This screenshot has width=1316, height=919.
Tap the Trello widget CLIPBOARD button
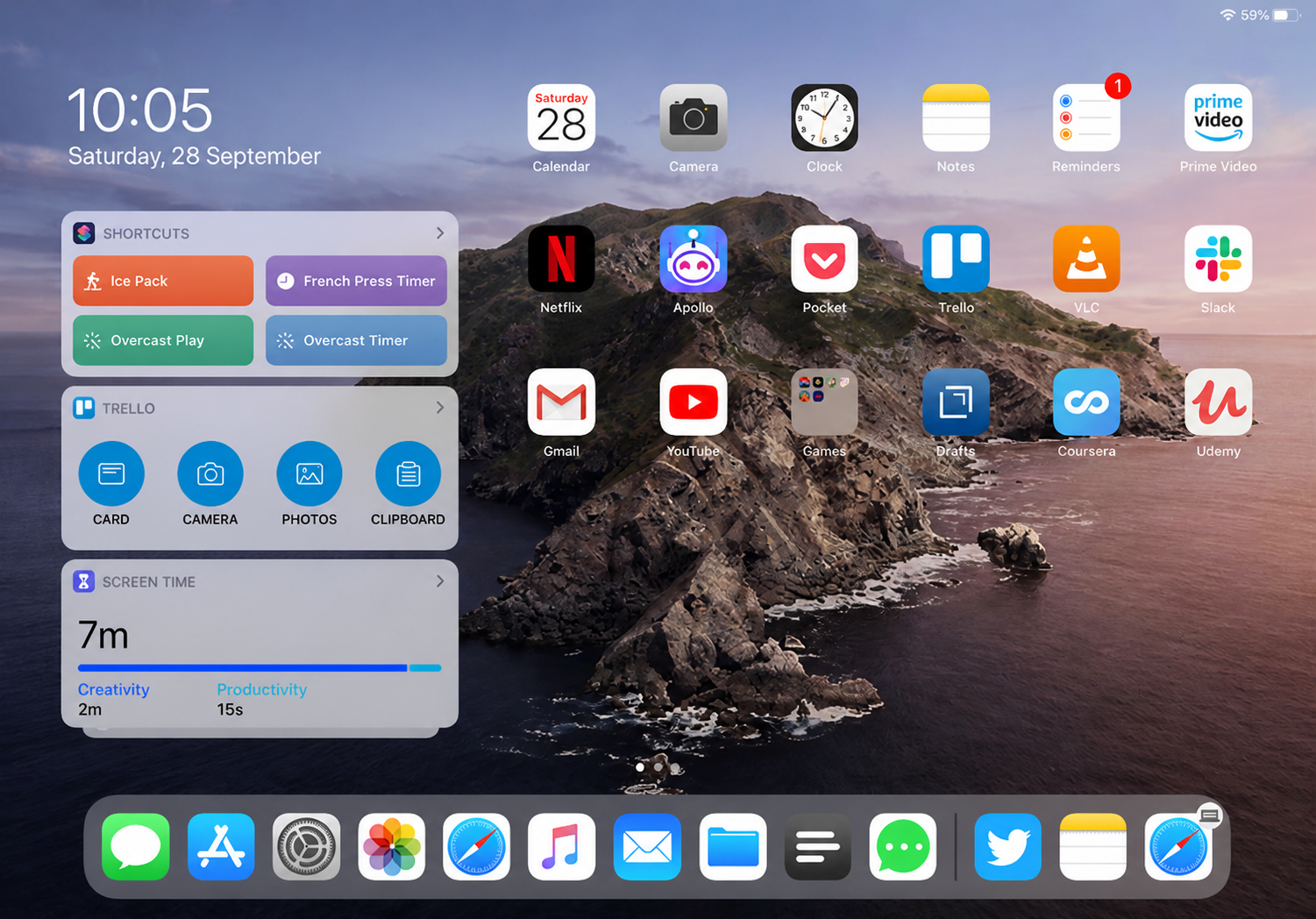point(408,474)
